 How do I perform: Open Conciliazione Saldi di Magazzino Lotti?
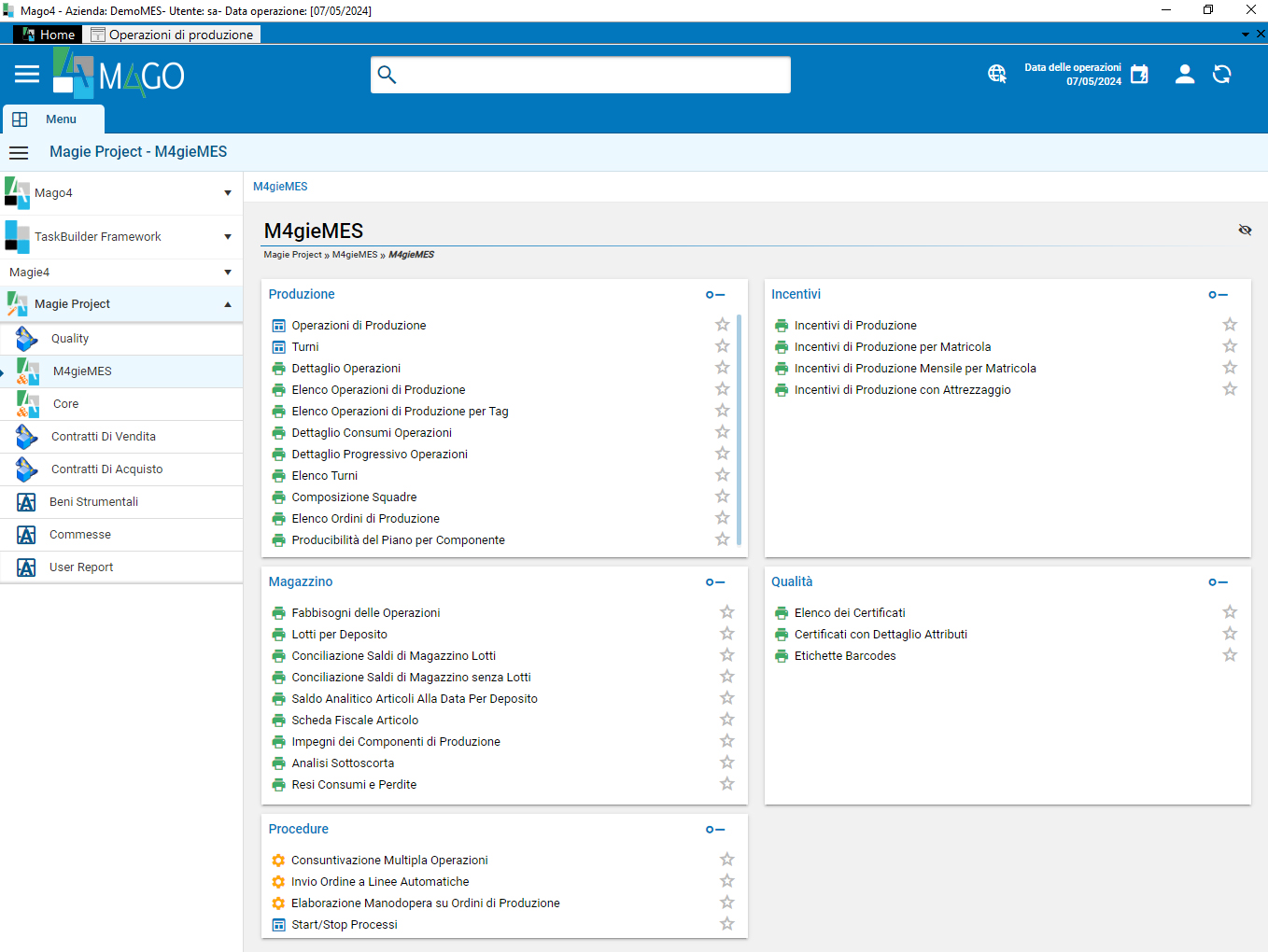393,656
